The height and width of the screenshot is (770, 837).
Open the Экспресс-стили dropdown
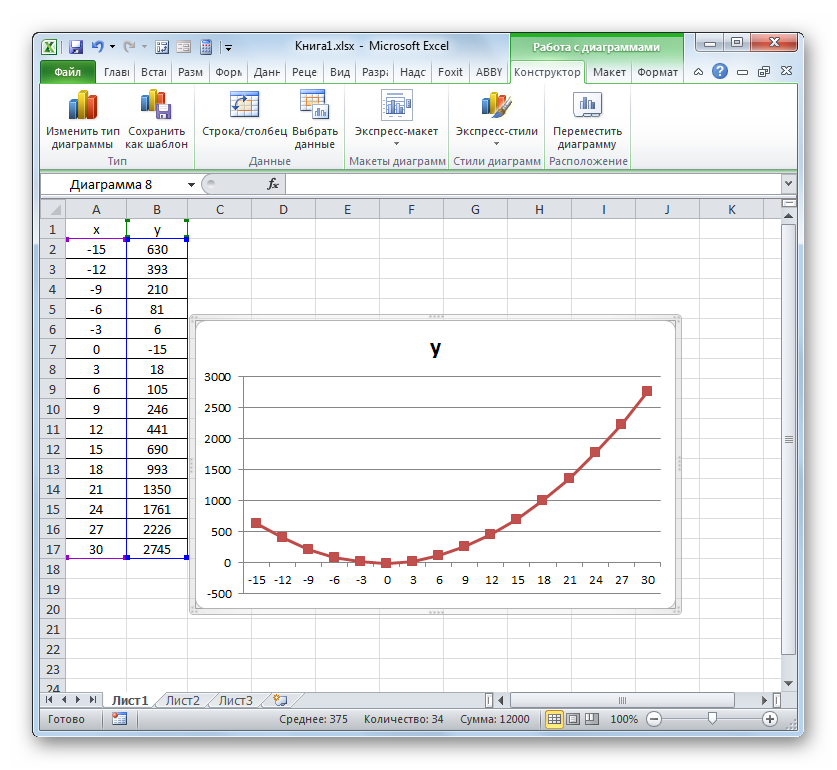pyautogui.click(x=496, y=143)
